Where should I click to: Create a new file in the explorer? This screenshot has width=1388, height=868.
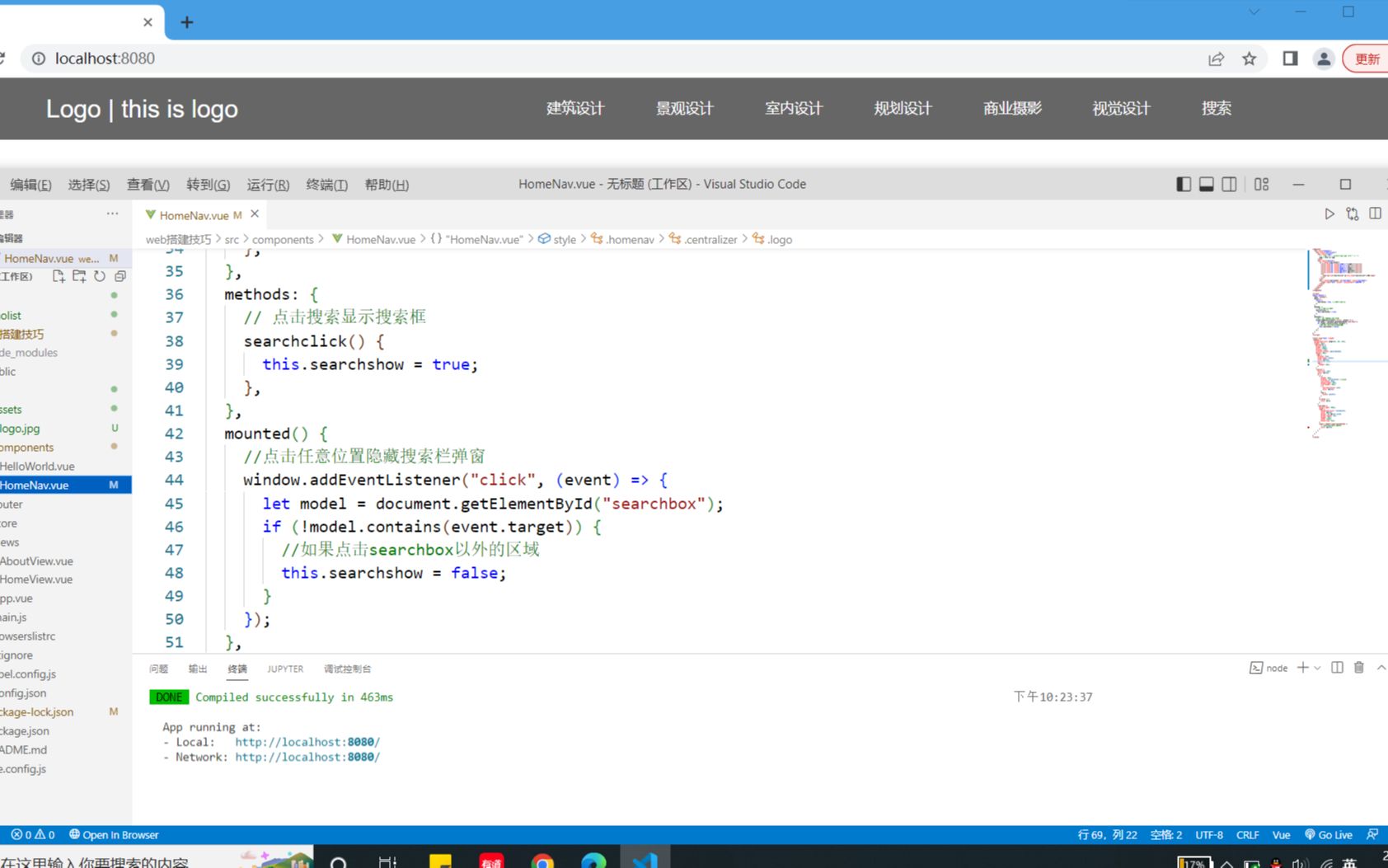click(59, 276)
